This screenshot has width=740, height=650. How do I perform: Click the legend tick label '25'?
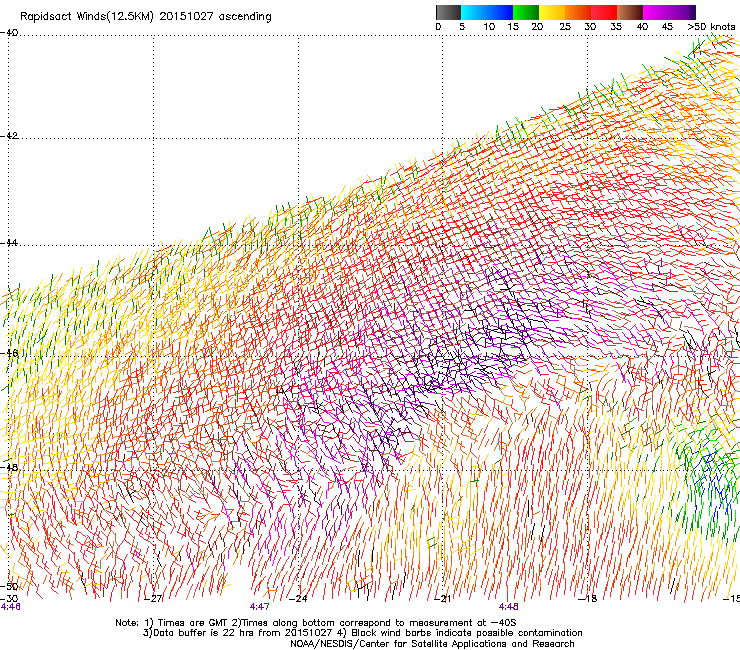click(x=565, y=27)
